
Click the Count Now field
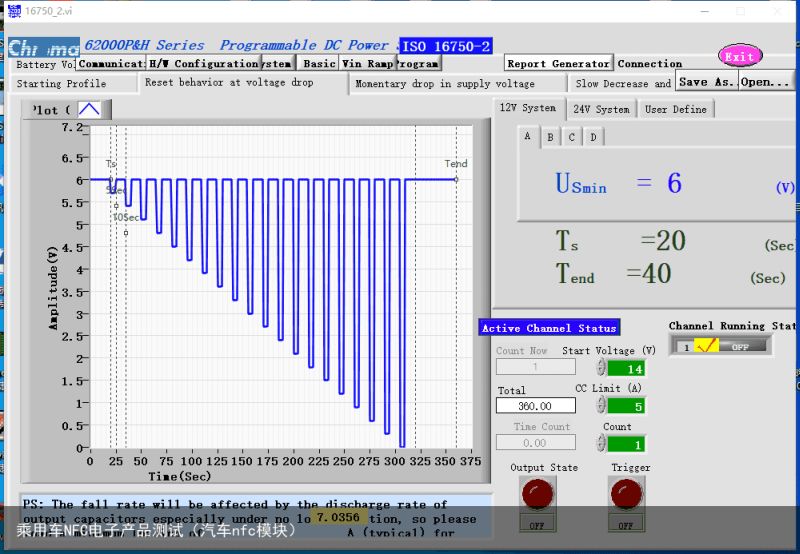[x=536, y=366]
